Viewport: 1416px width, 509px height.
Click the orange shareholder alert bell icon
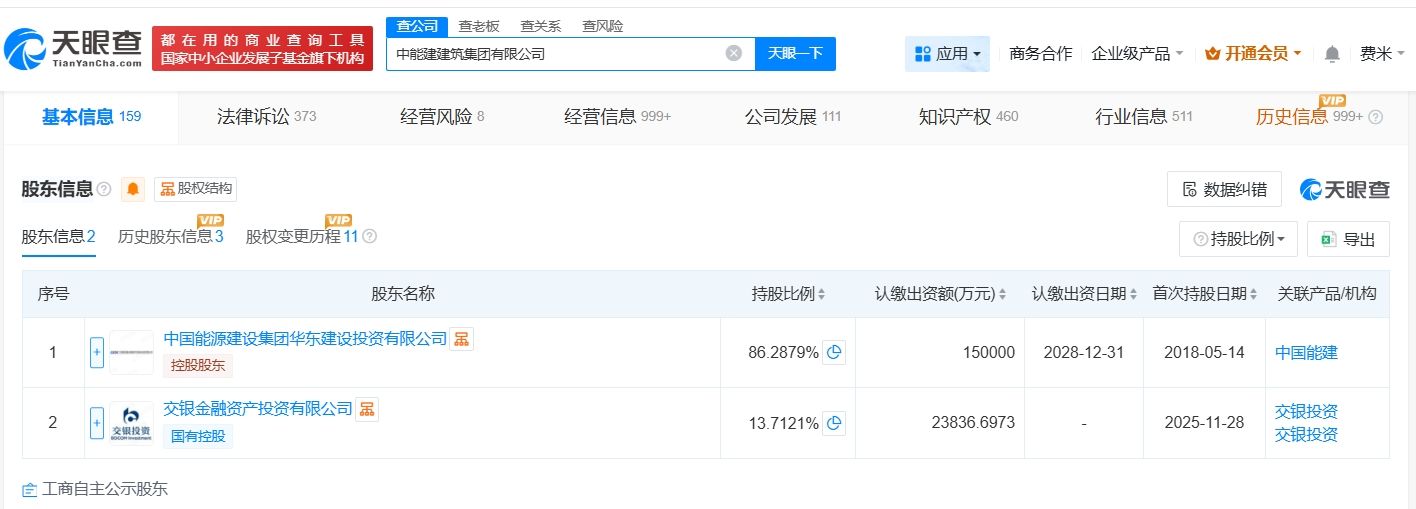tap(133, 189)
